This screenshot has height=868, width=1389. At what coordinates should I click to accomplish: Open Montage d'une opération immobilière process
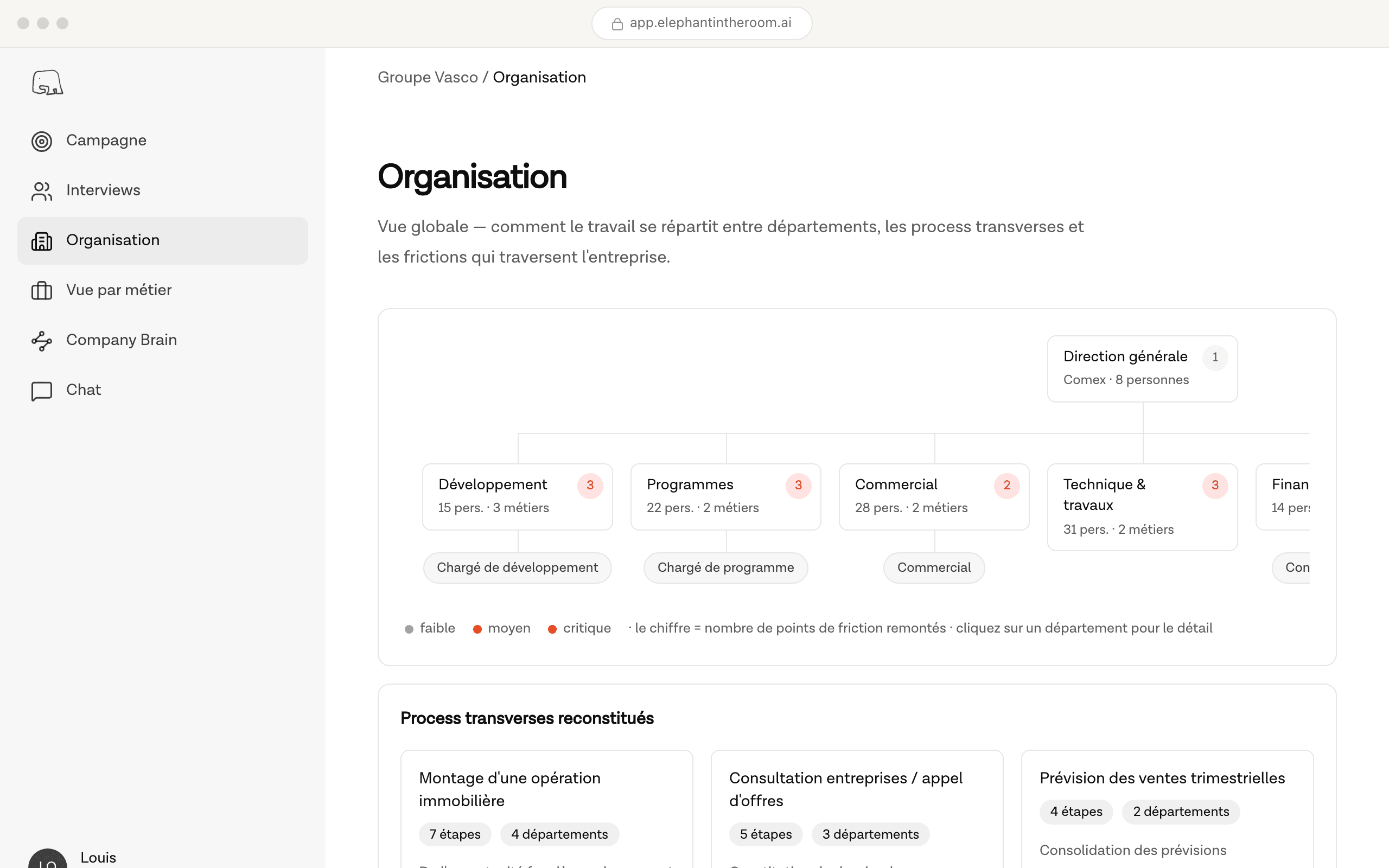546,809
